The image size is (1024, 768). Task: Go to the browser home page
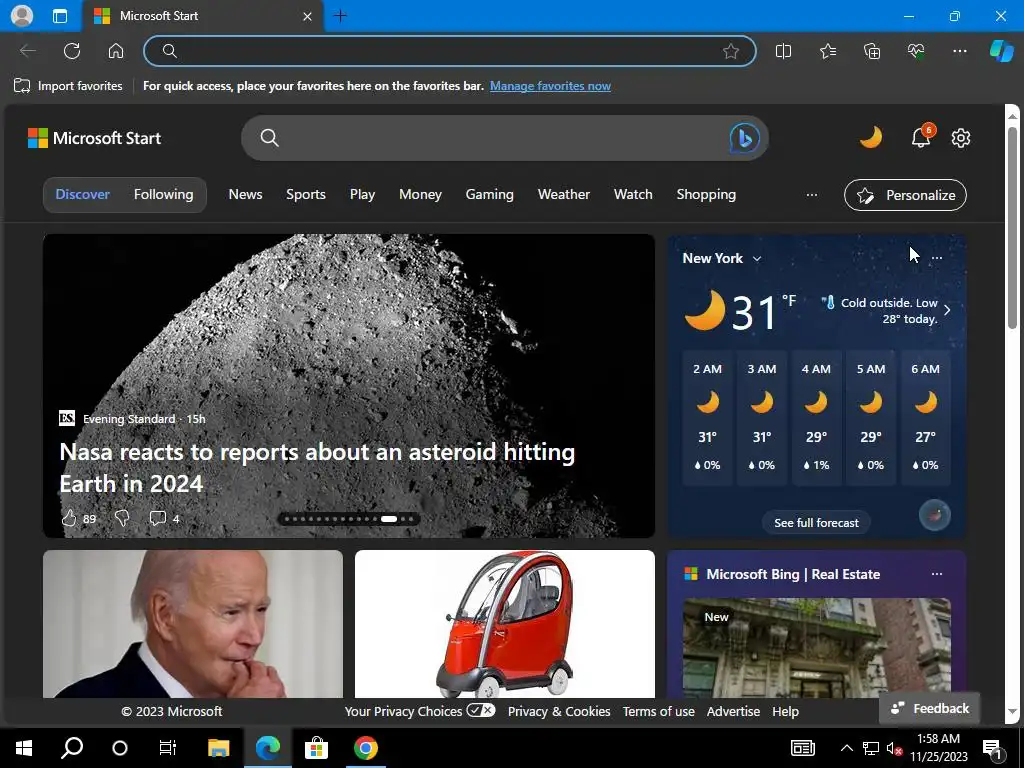click(116, 51)
